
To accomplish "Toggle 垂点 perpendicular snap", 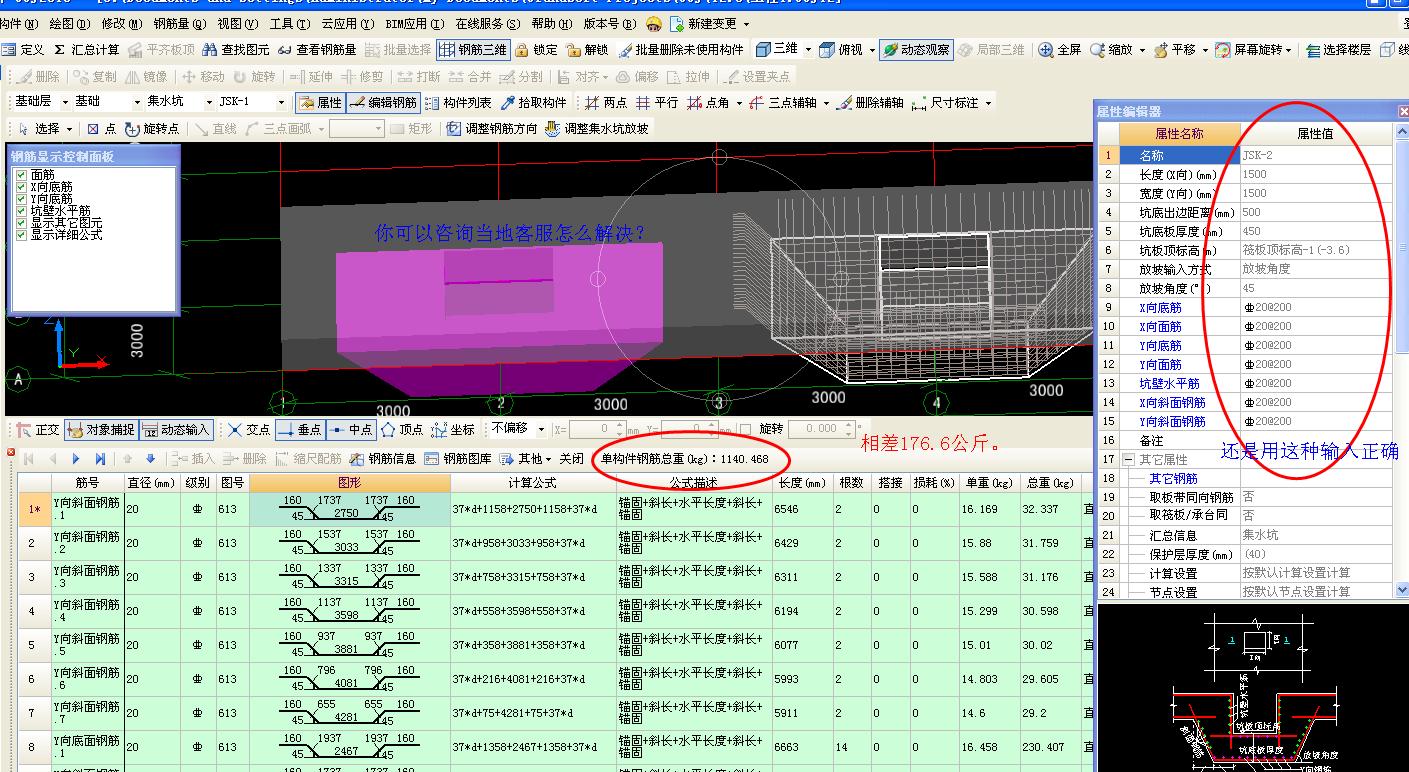I will click(299, 429).
